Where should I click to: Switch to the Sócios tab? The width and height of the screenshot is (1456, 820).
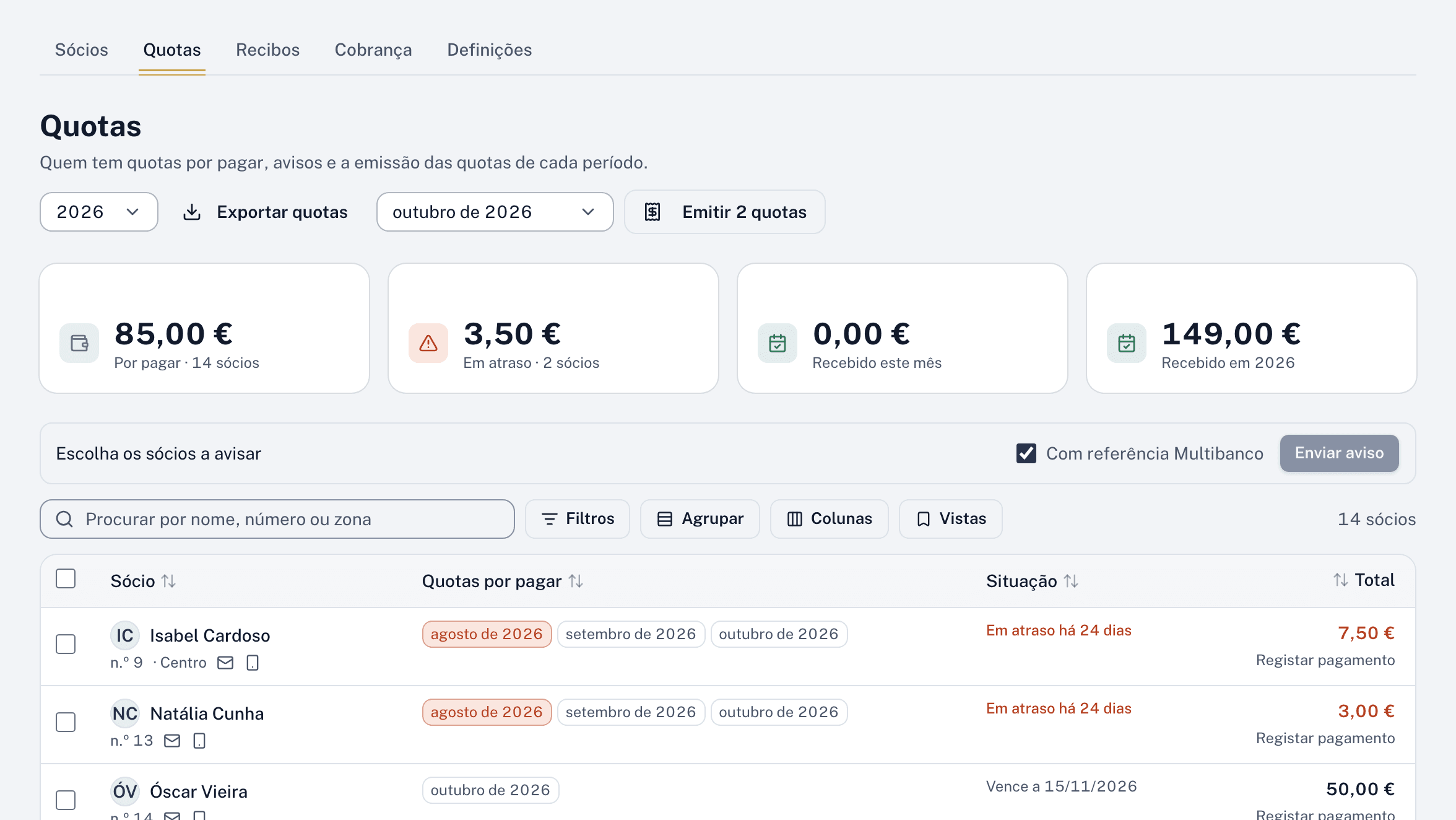click(82, 50)
